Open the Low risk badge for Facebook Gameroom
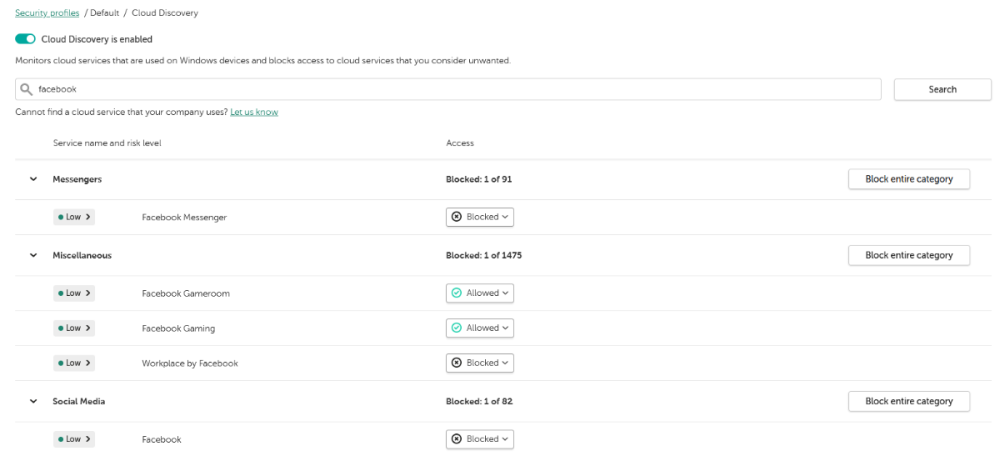 [x=74, y=293]
